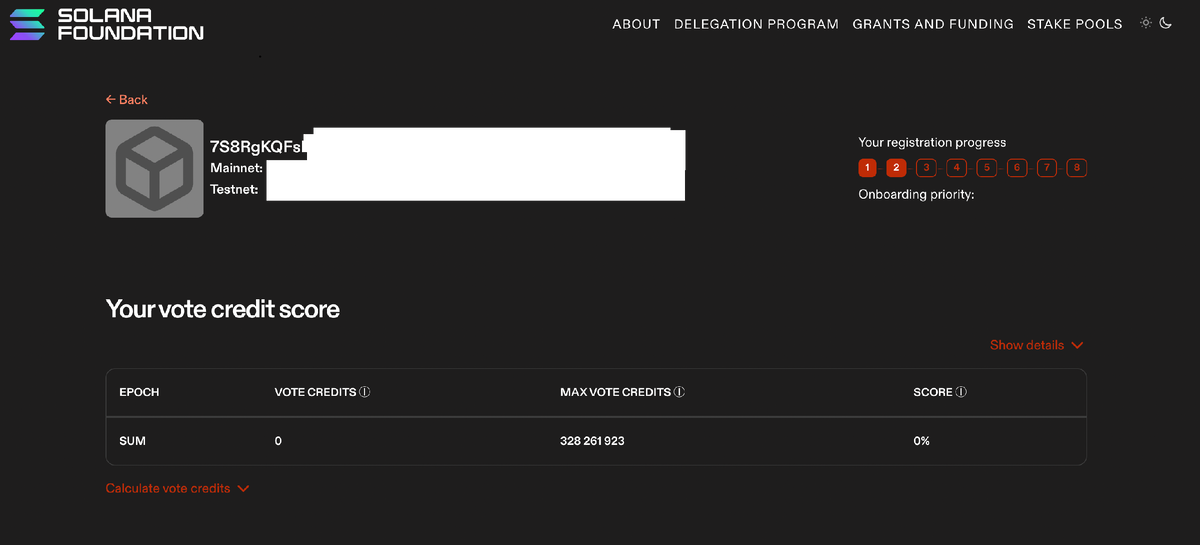Select registration progress step 3
1200x545 pixels.
[x=927, y=168]
